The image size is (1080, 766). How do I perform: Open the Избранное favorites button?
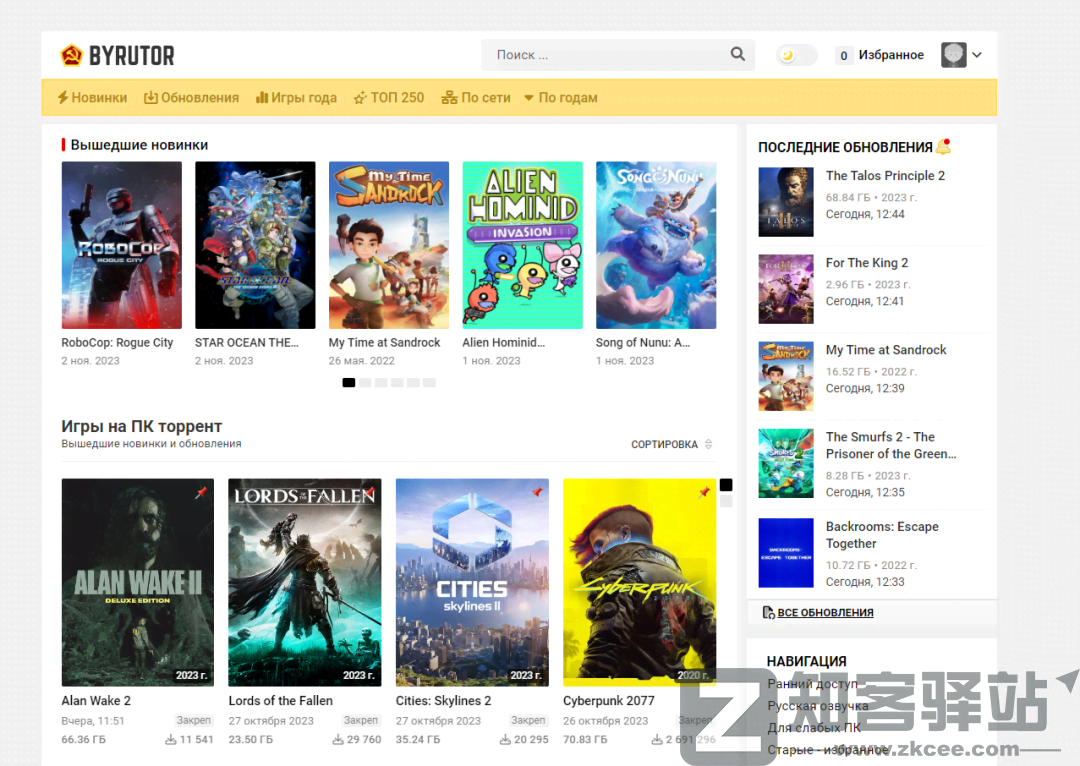(880, 55)
